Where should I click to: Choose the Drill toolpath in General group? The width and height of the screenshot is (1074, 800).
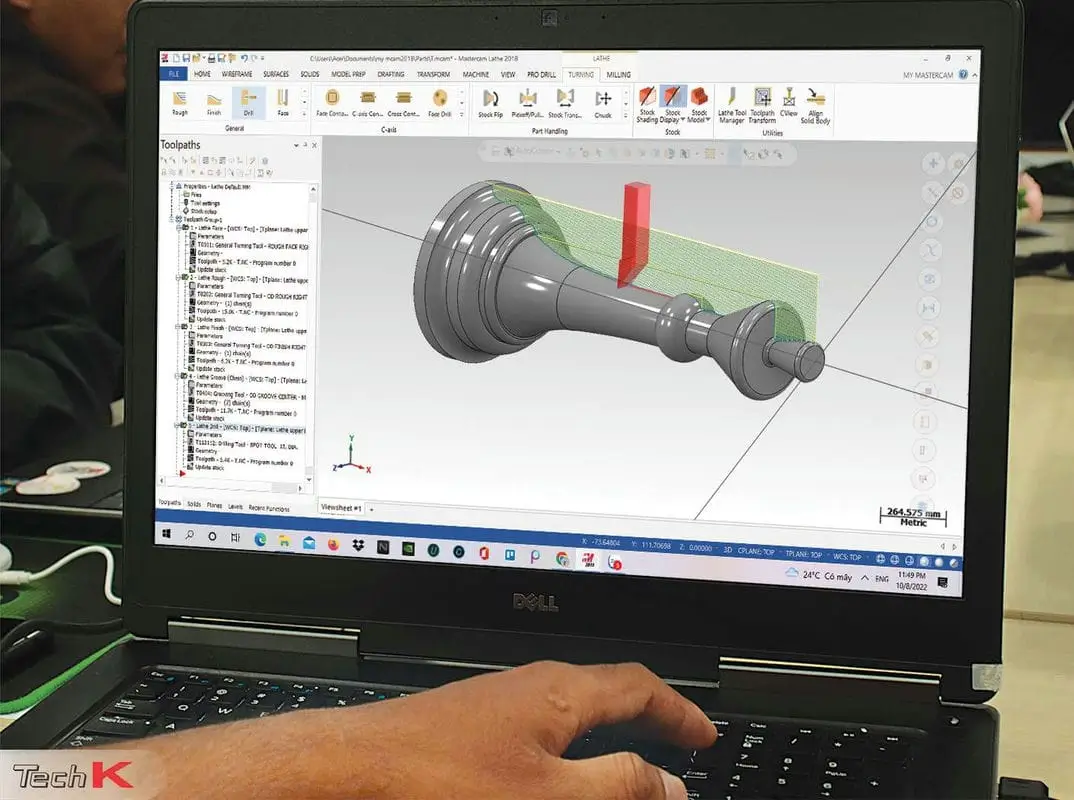249,103
